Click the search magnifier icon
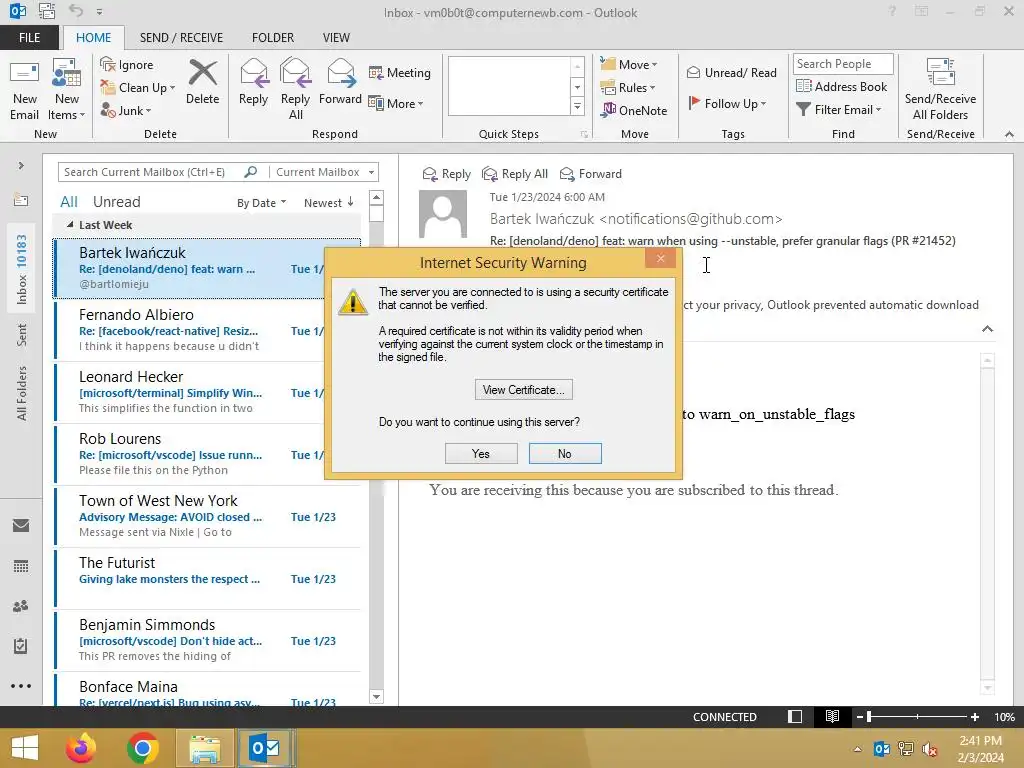1024x768 pixels. pyautogui.click(x=251, y=172)
